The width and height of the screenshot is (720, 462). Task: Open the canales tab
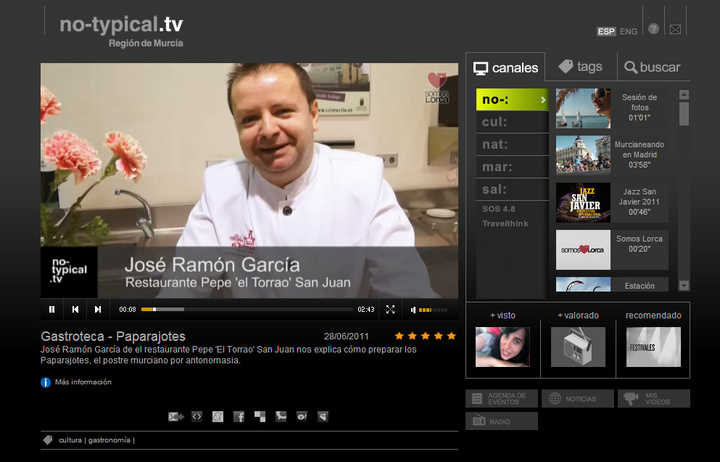pyautogui.click(x=506, y=68)
